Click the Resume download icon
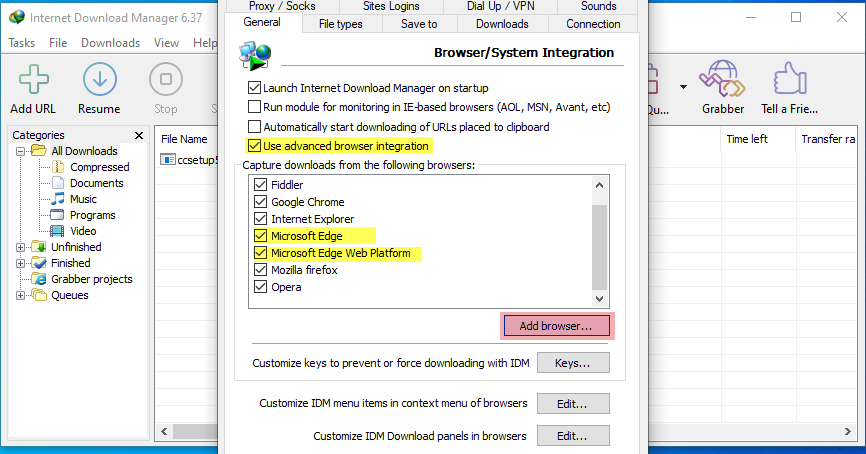866x454 pixels. point(99,79)
